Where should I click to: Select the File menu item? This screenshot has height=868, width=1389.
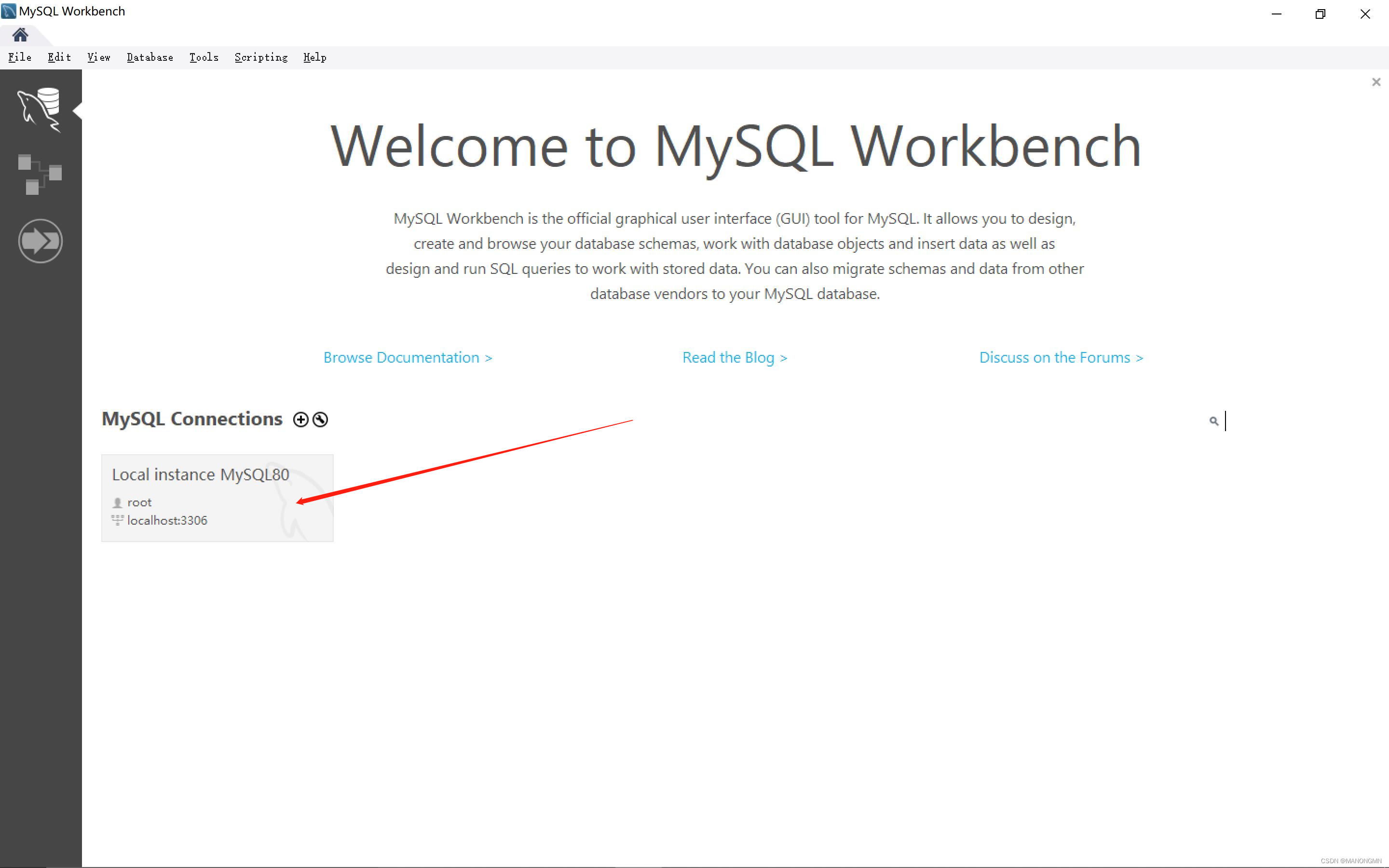19,57
